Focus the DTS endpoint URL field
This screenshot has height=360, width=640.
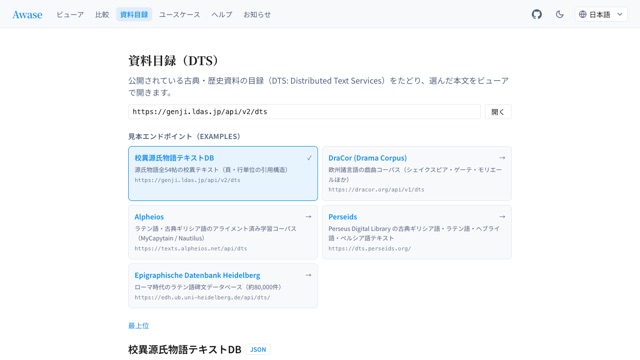304,111
